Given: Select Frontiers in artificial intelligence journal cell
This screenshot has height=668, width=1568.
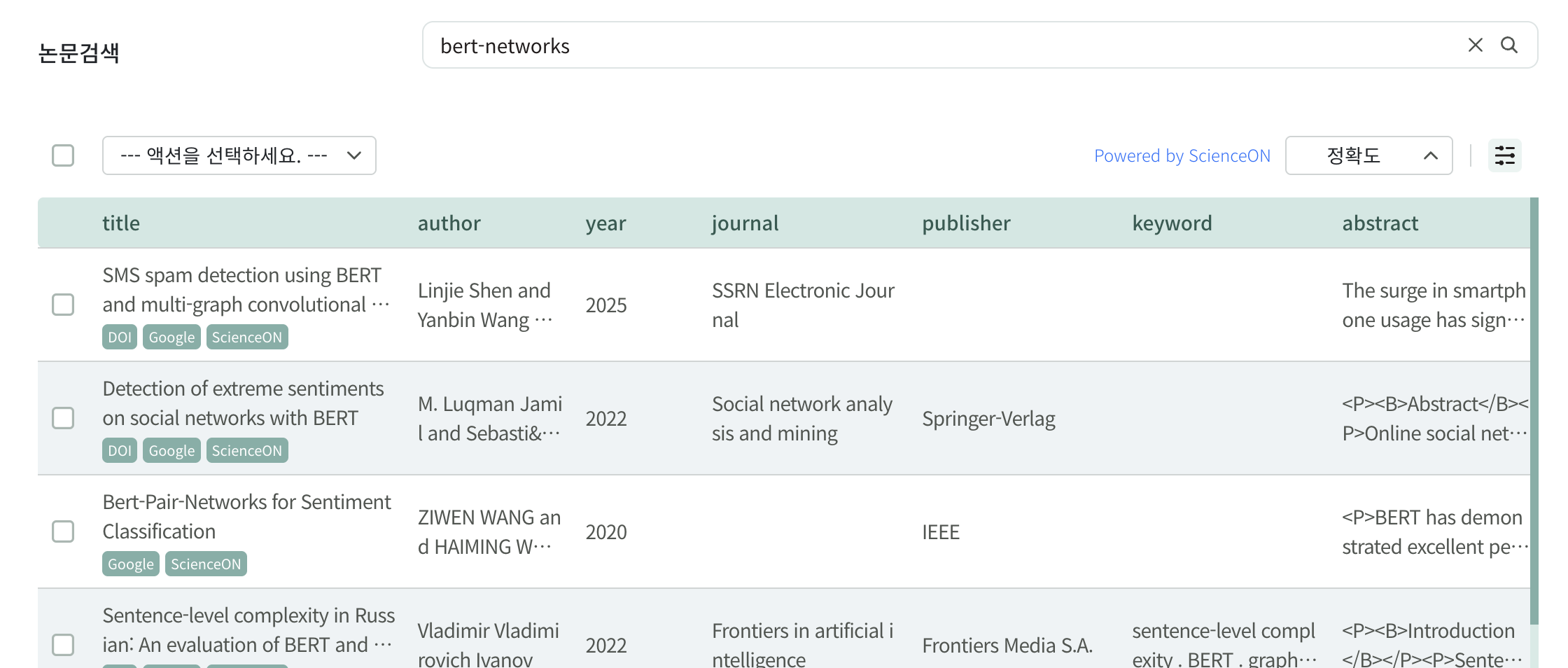Looking at the screenshot, I should (x=803, y=646).
